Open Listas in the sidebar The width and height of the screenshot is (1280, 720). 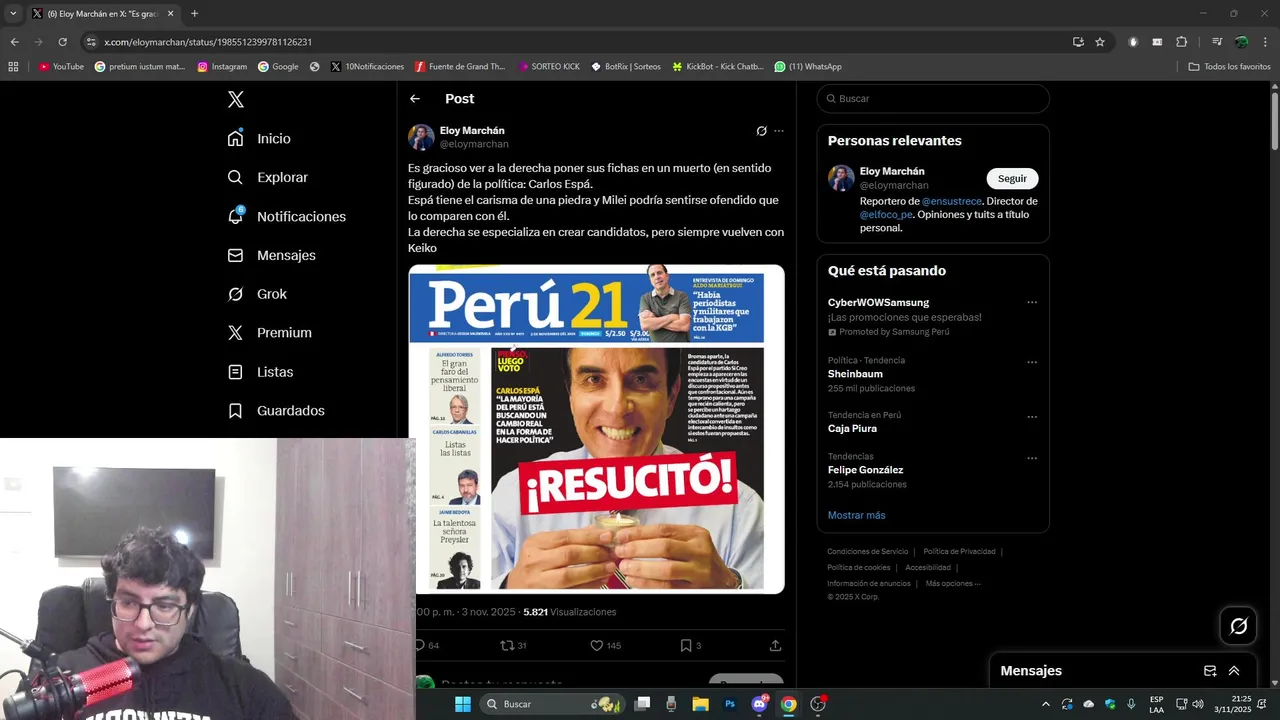(x=260, y=371)
